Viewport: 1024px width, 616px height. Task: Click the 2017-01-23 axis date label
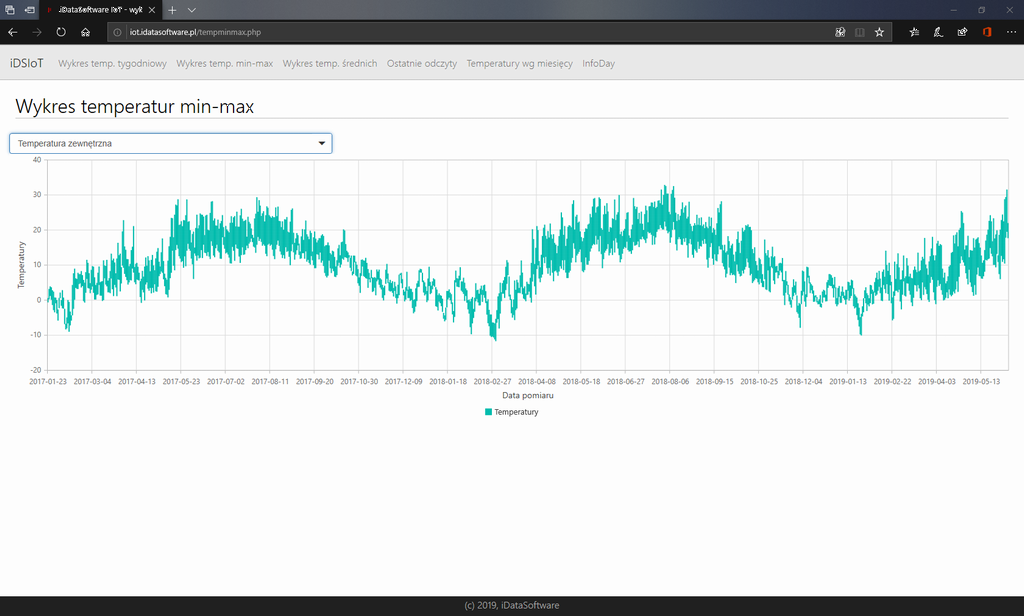pyautogui.click(x=48, y=381)
